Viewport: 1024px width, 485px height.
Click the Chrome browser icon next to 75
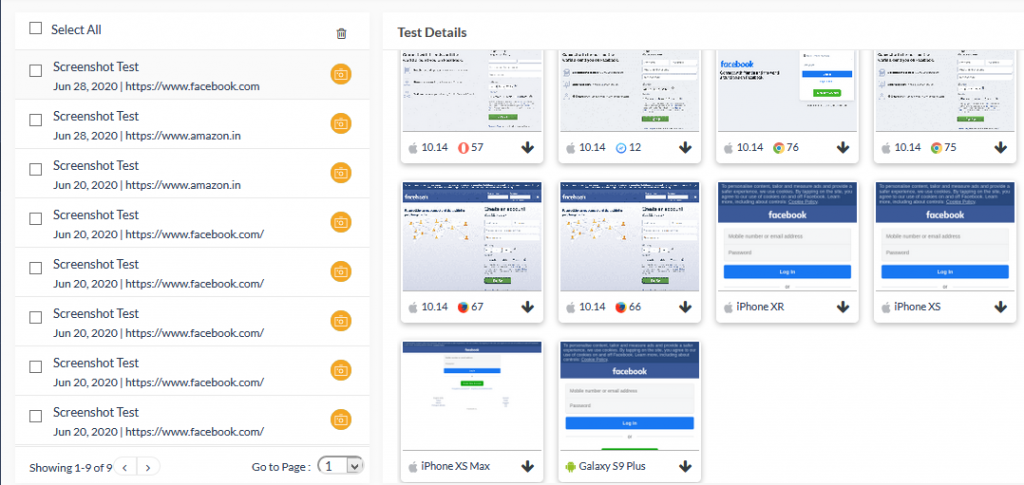click(x=936, y=148)
